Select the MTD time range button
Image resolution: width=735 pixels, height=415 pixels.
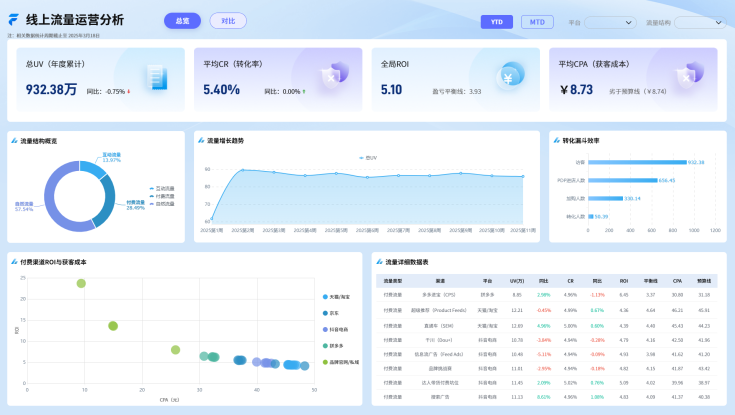(x=537, y=22)
